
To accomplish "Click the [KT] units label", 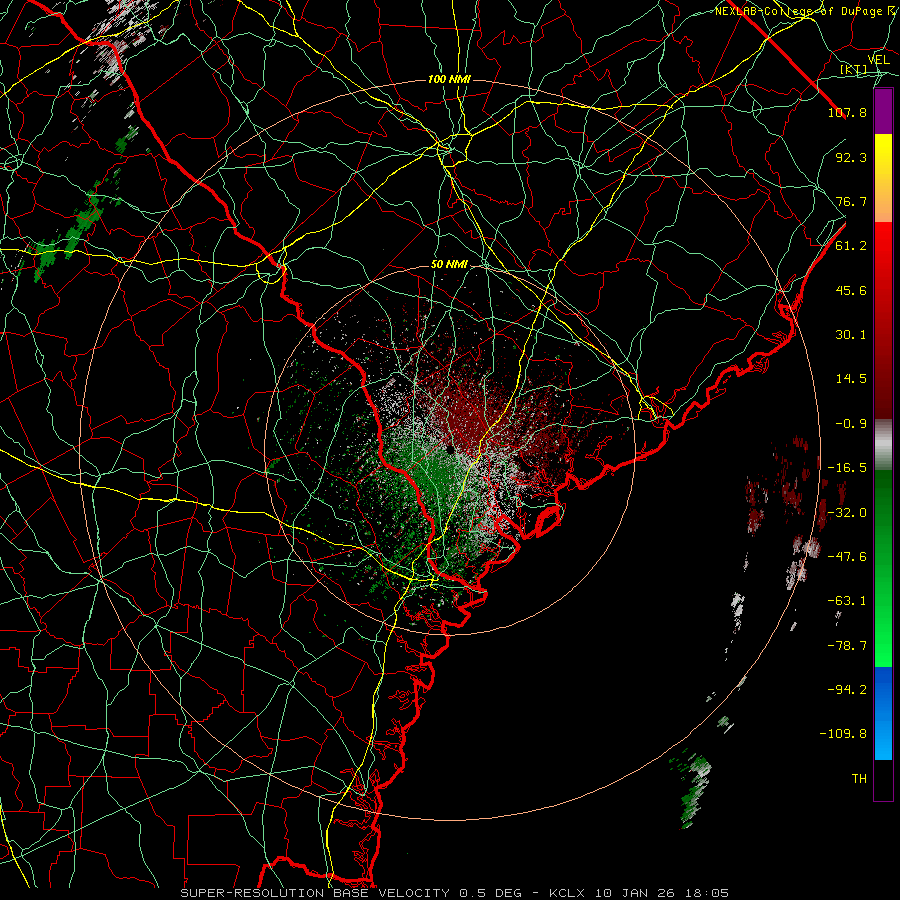I will pos(854,69).
